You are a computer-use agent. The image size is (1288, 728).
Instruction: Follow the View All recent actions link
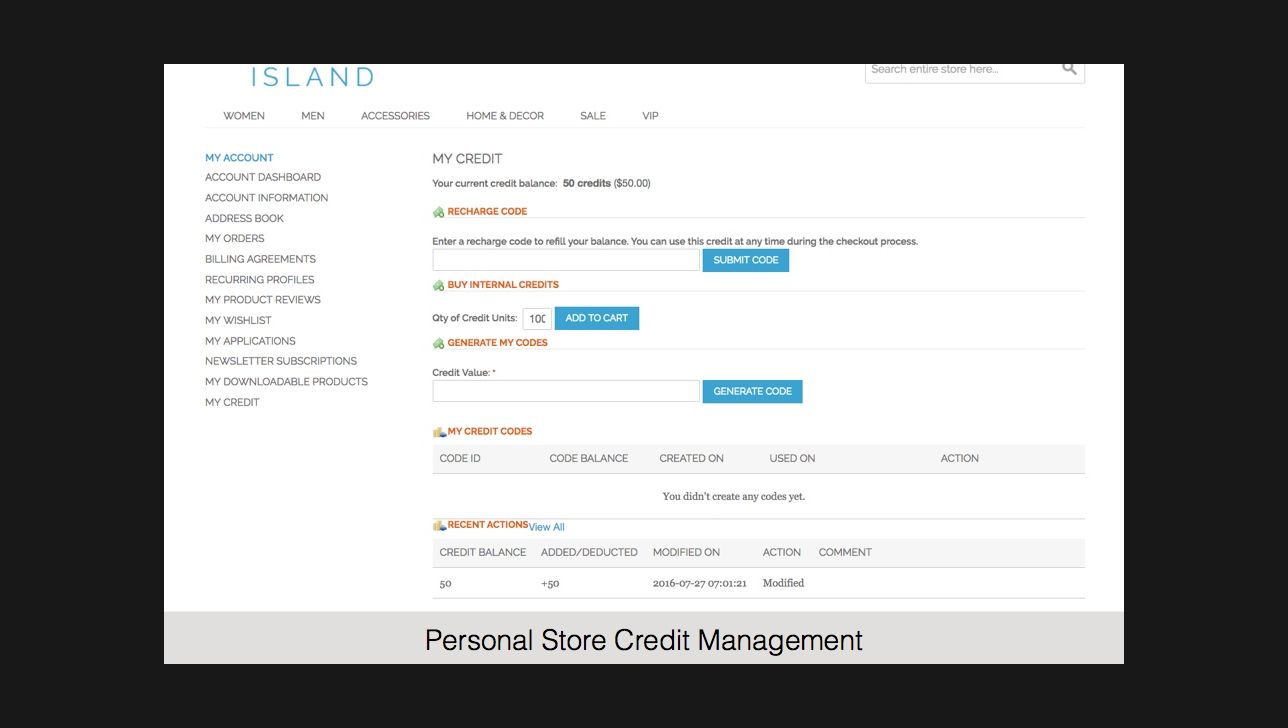pyautogui.click(x=547, y=527)
